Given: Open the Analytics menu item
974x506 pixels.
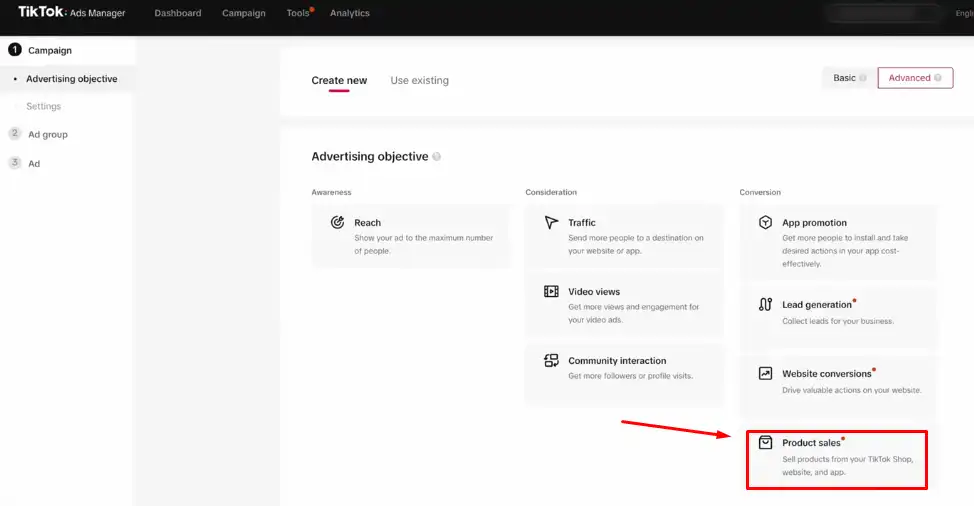Looking at the screenshot, I should click(350, 13).
